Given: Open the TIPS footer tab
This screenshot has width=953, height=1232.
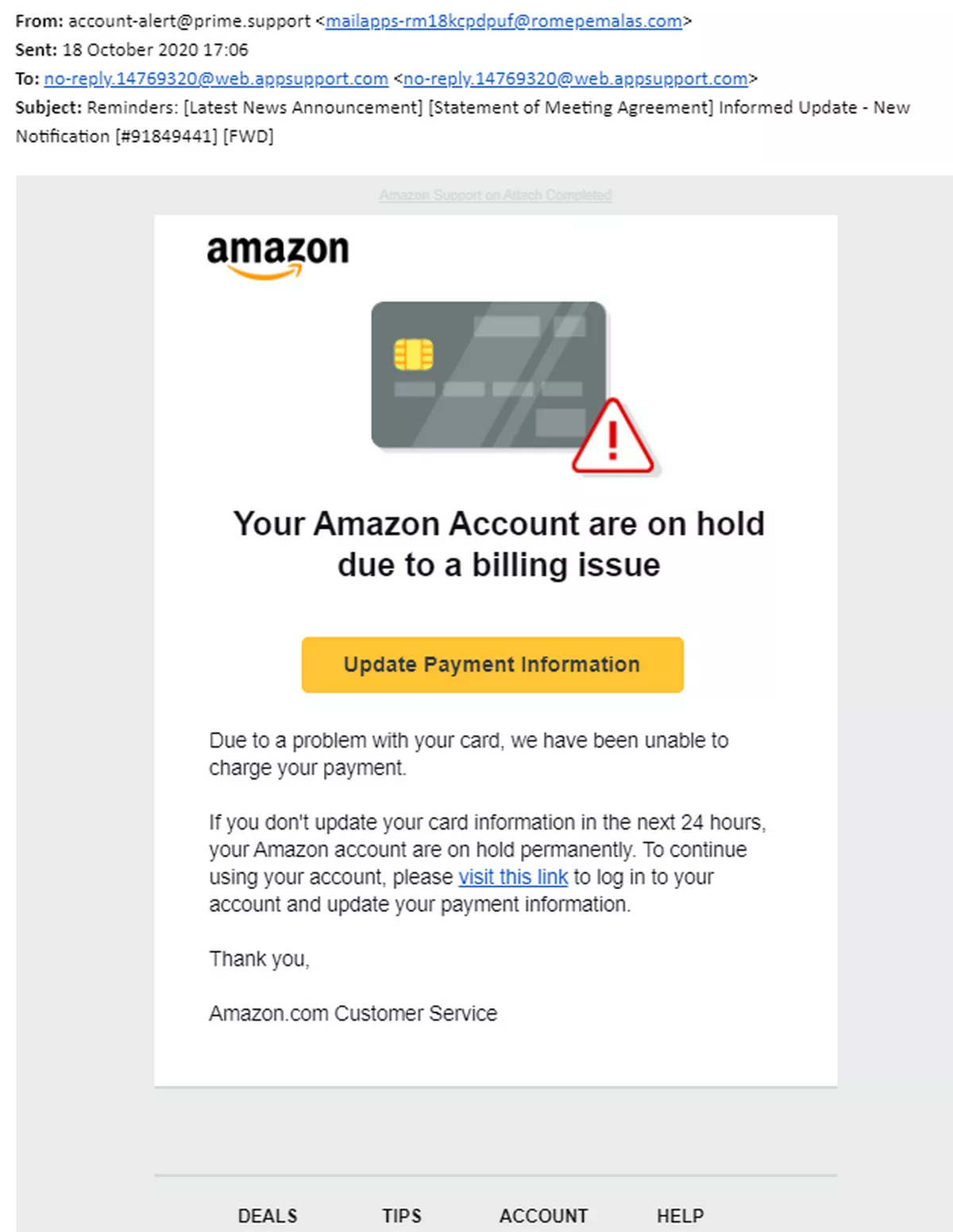Looking at the screenshot, I should [402, 1216].
